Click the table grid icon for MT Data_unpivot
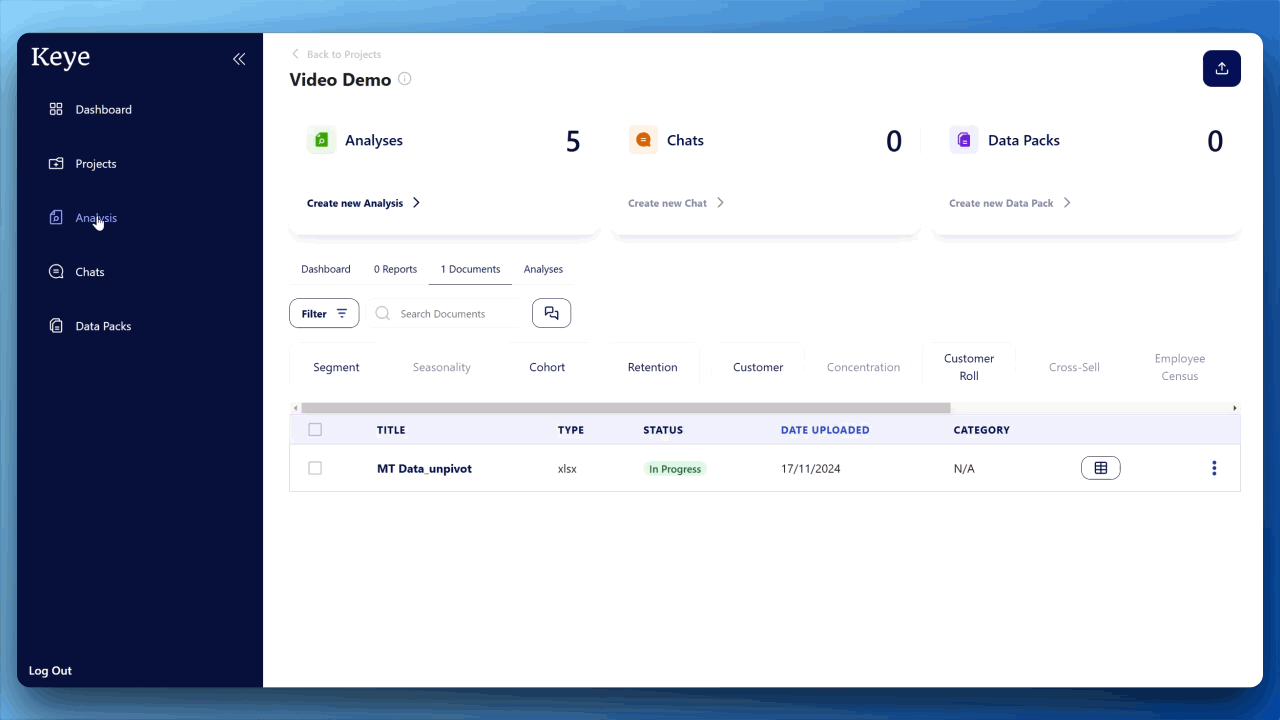This screenshot has height=720, width=1280. pos(1100,468)
